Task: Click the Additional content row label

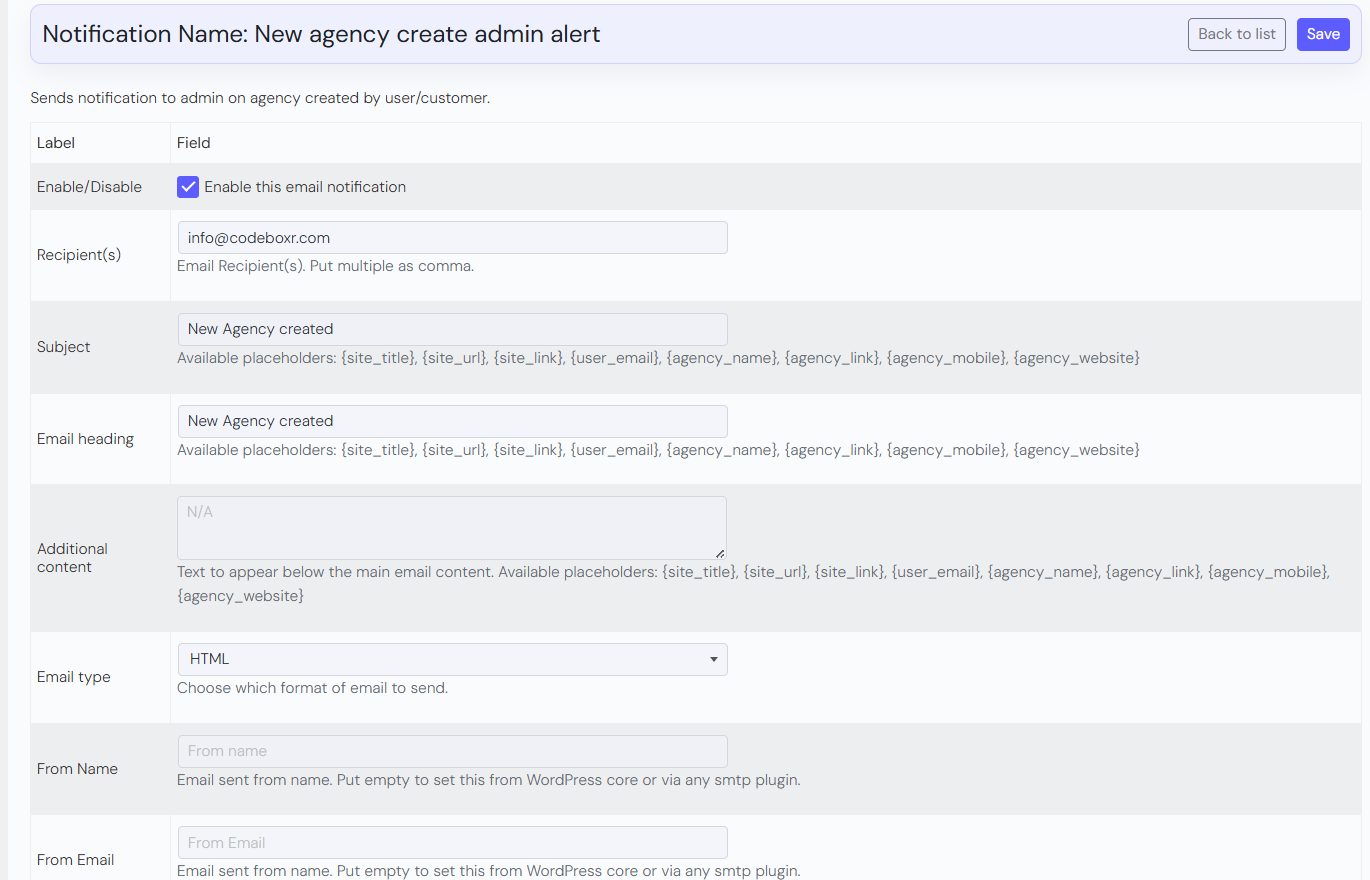Action: pos(72,558)
